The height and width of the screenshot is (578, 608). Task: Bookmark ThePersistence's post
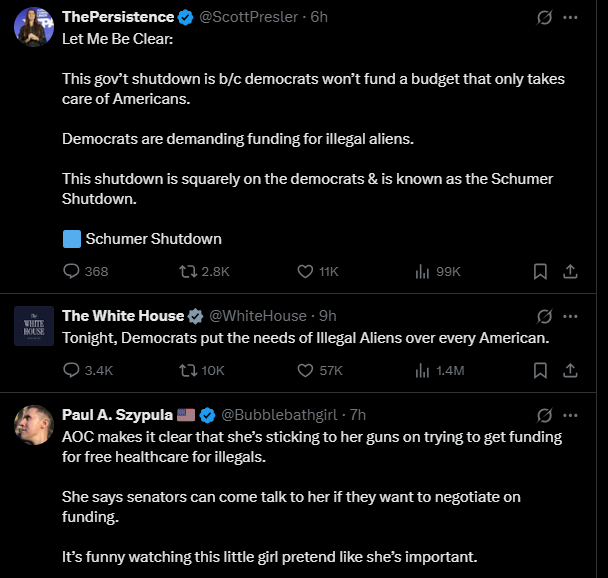point(540,271)
